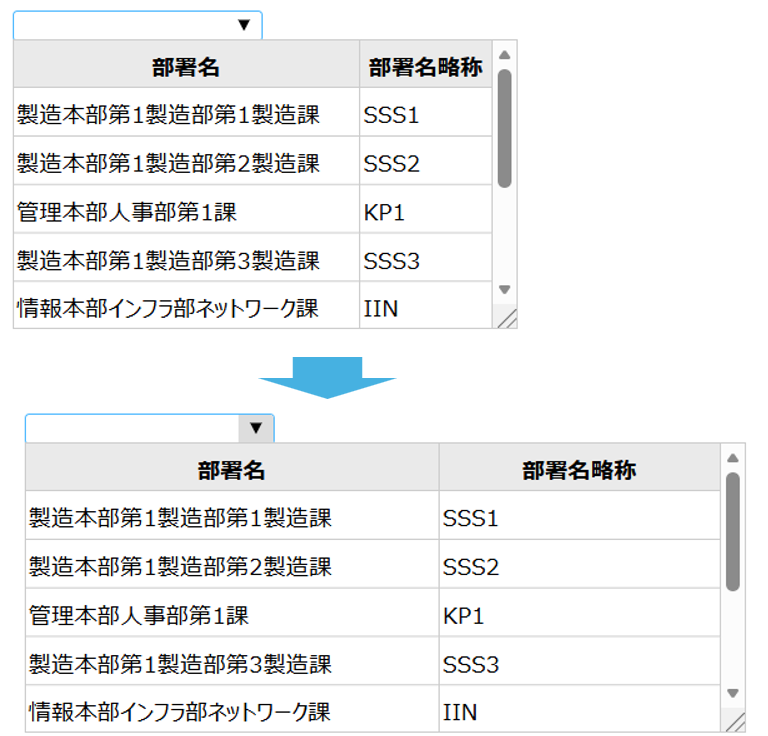The width and height of the screenshot is (768, 736).
Task: Click the scroll-down arrow in the smaller list
Action: coord(505,289)
